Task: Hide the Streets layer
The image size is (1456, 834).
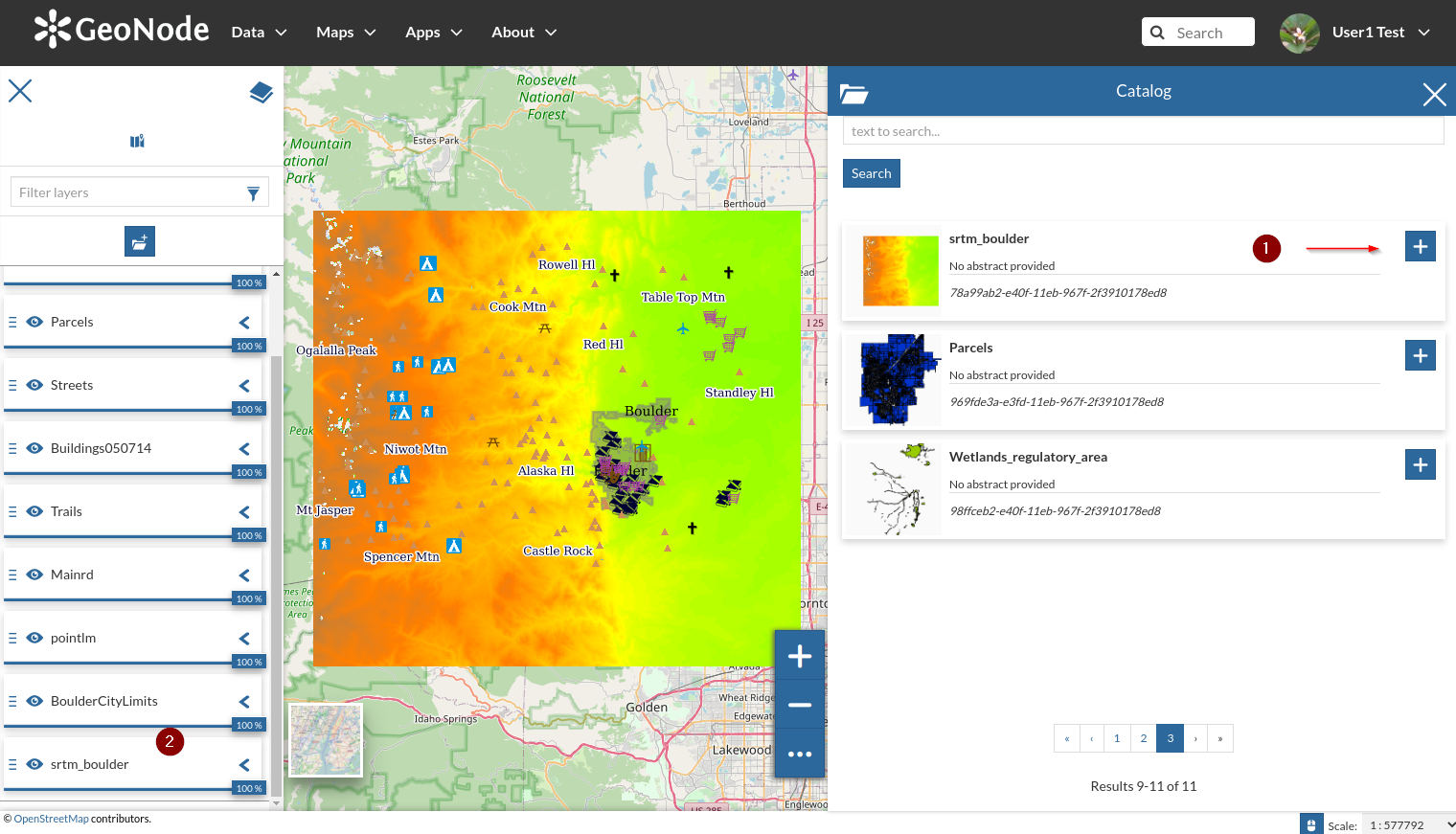Action: (x=34, y=385)
